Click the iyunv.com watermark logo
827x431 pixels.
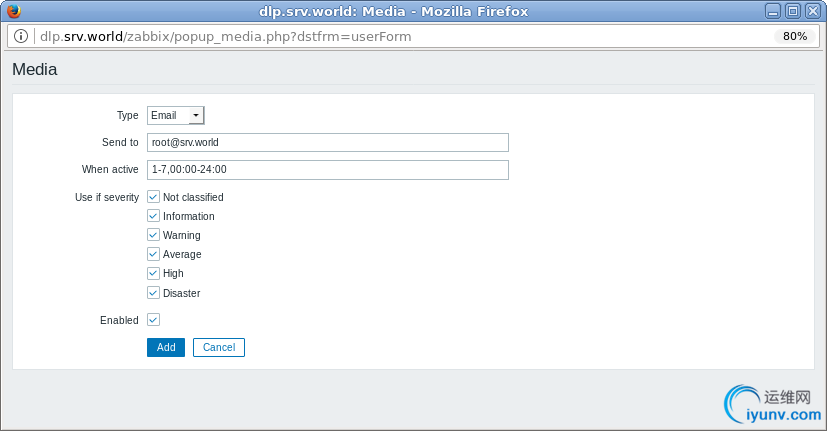772,402
